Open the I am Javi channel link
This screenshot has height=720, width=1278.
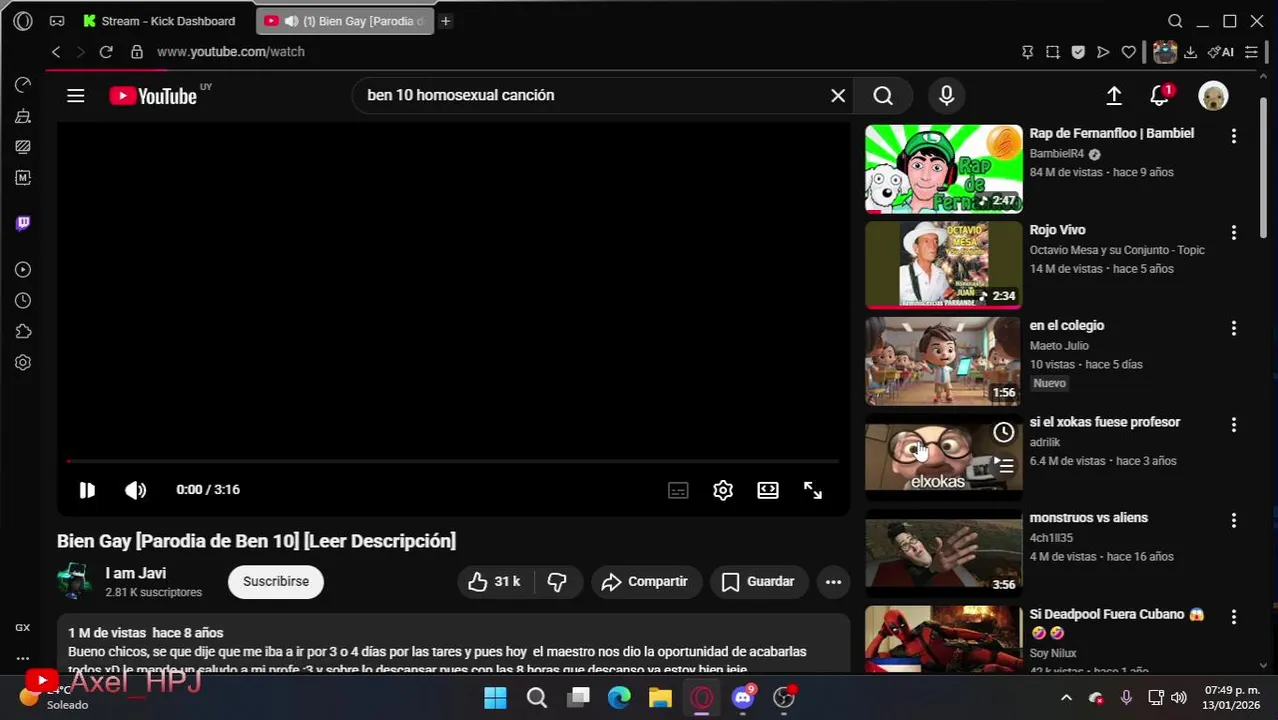point(136,574)
